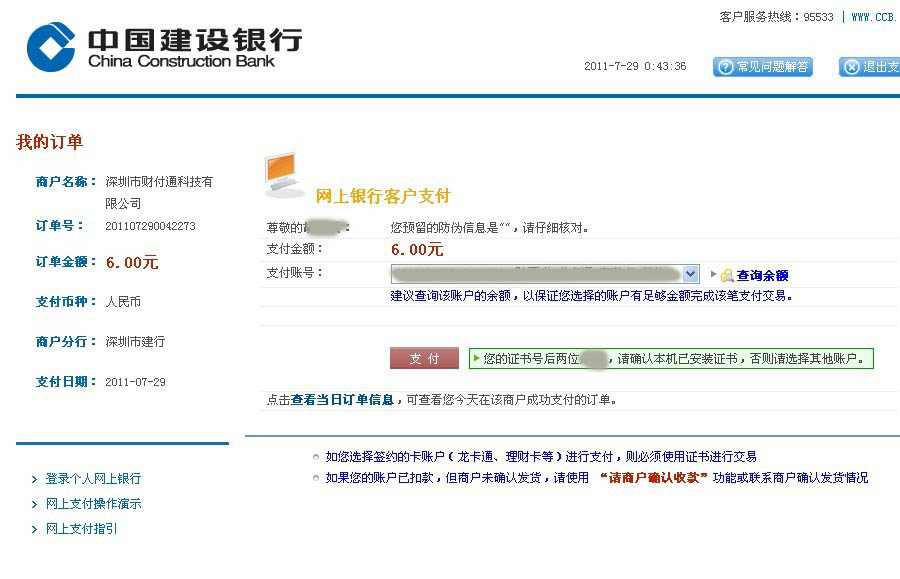Open 网上支付操作演示 link

(93, 504)
